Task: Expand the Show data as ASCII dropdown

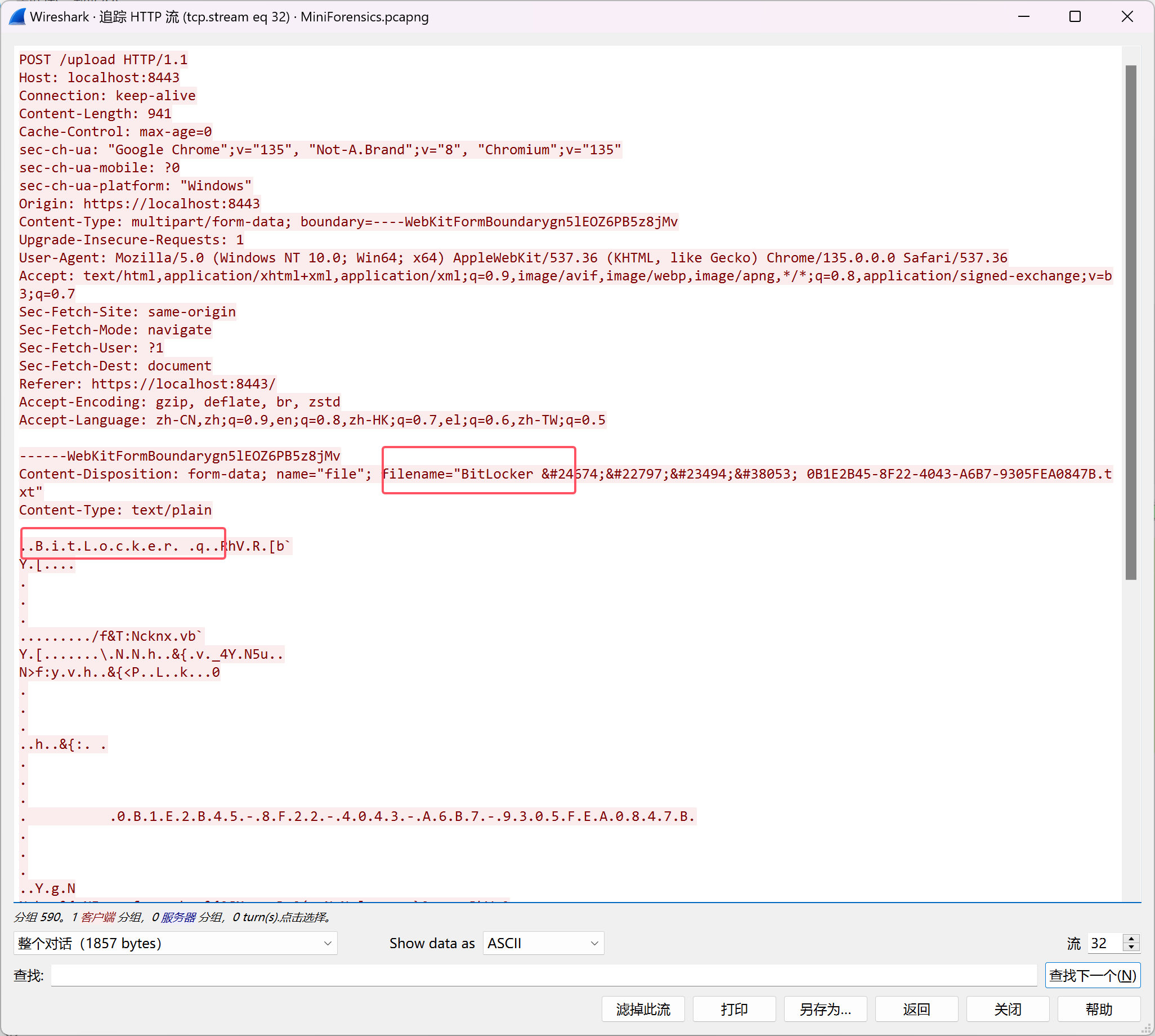Action: click(543, 943)
